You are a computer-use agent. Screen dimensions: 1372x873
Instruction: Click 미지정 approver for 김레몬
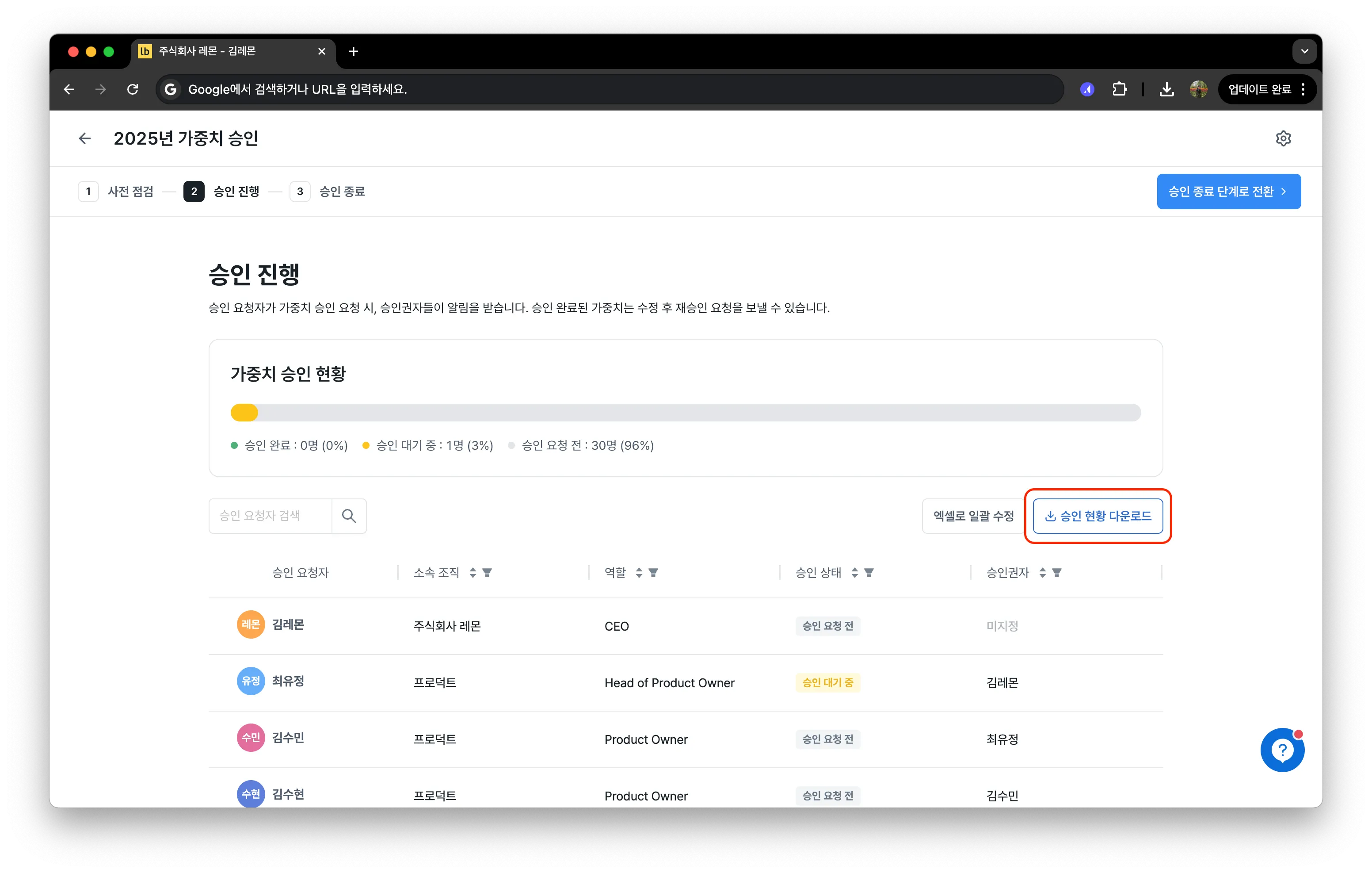coord(1002,626)
